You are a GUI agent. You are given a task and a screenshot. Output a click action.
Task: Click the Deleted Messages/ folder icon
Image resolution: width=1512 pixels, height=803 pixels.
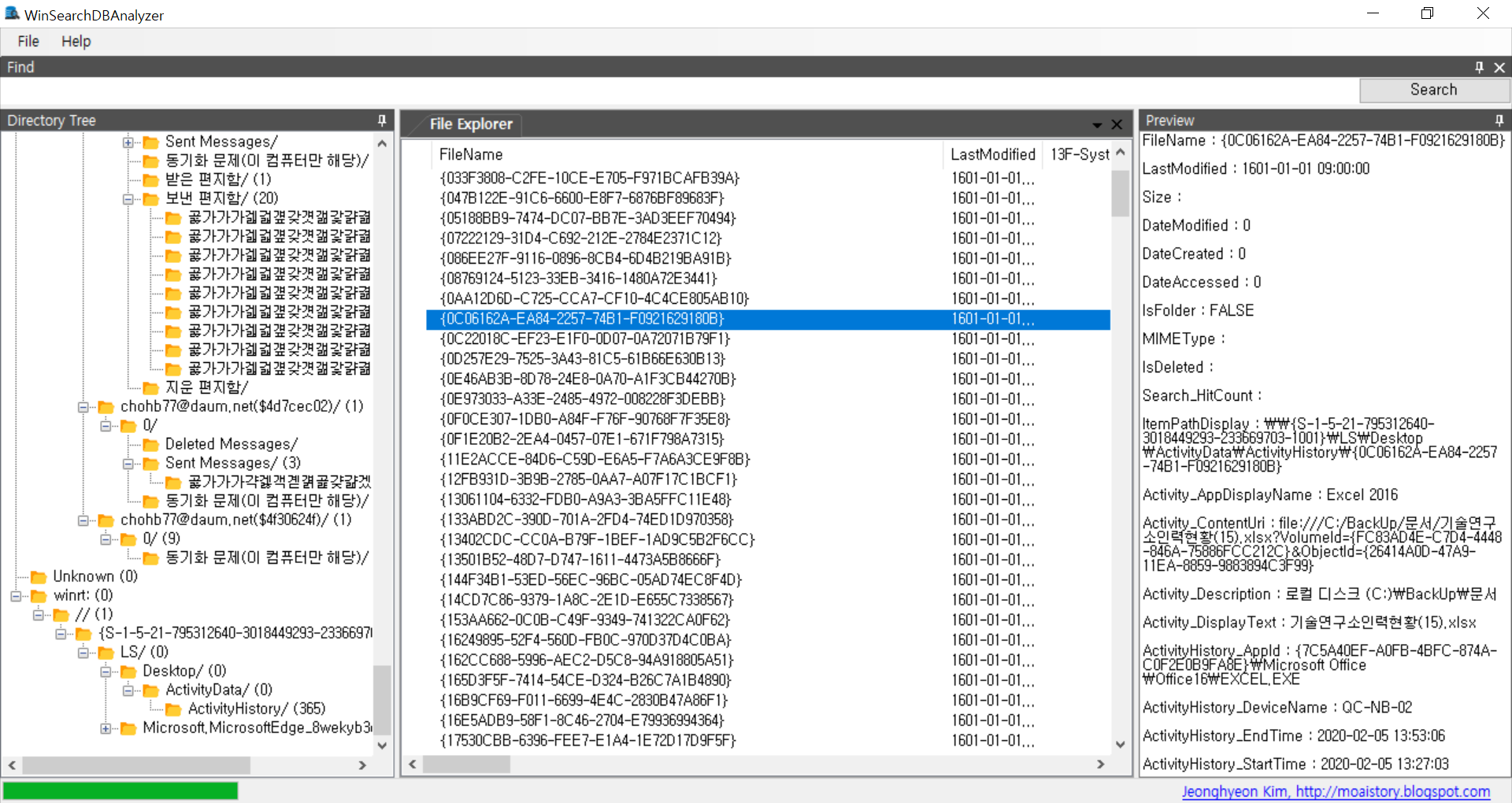pos(151,445)
